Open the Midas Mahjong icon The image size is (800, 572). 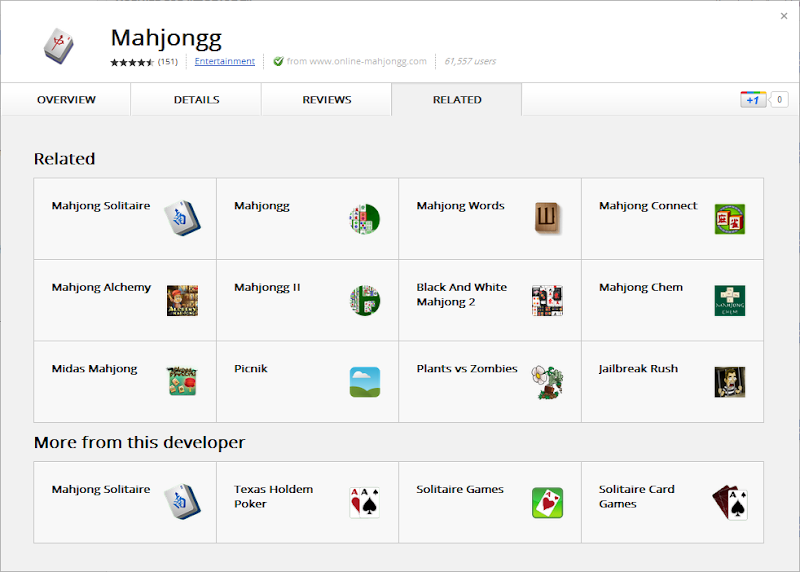[182, 381]
